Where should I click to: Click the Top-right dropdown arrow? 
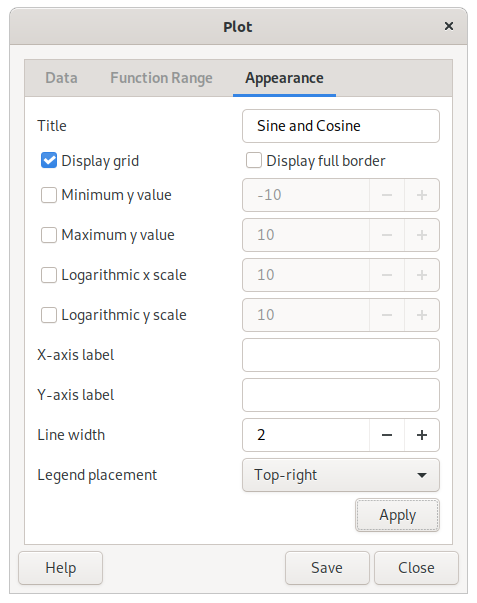(422, 475)
